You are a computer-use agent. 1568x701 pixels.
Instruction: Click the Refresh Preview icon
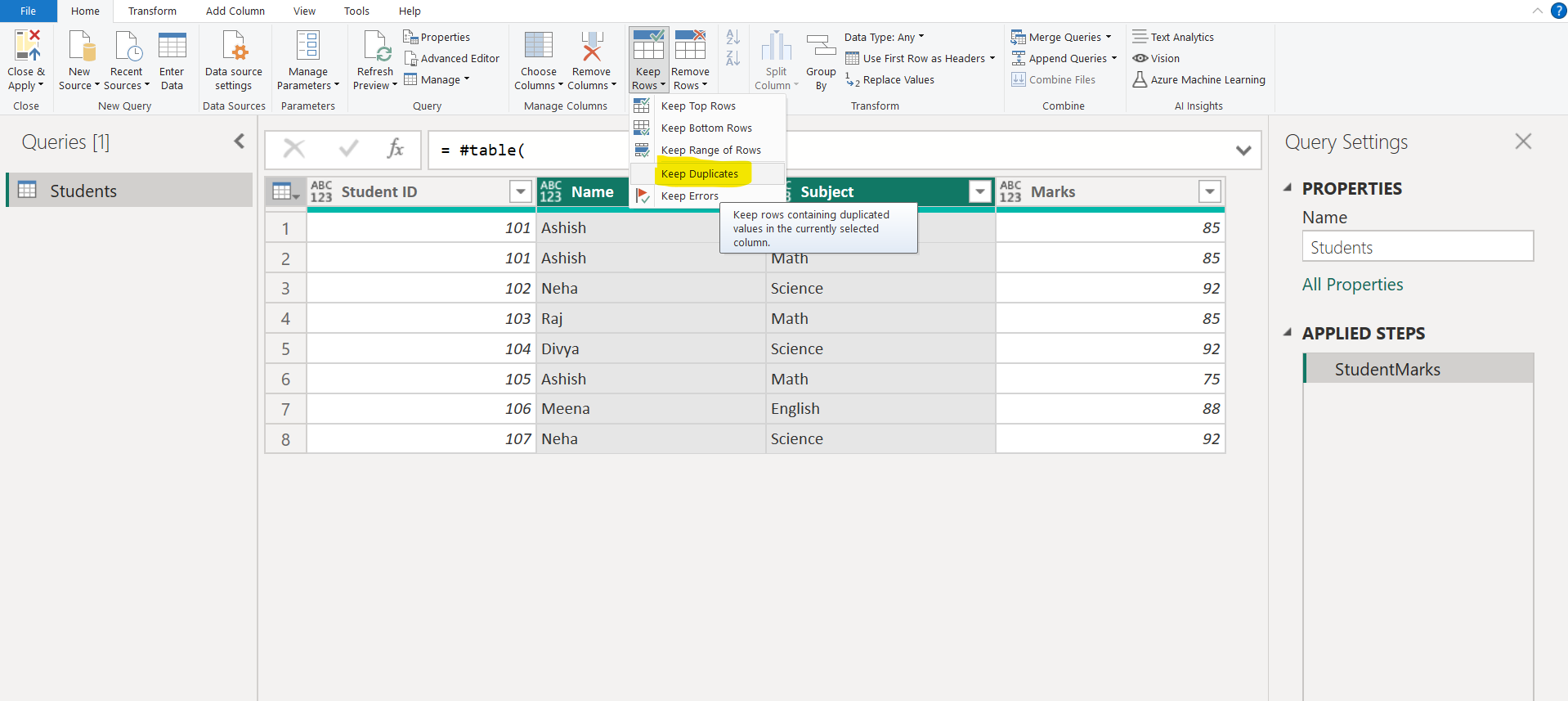376,46
